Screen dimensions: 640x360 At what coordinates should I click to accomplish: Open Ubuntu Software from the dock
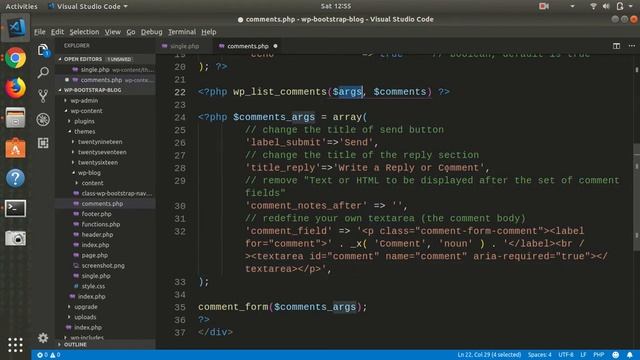coord(16,148)
